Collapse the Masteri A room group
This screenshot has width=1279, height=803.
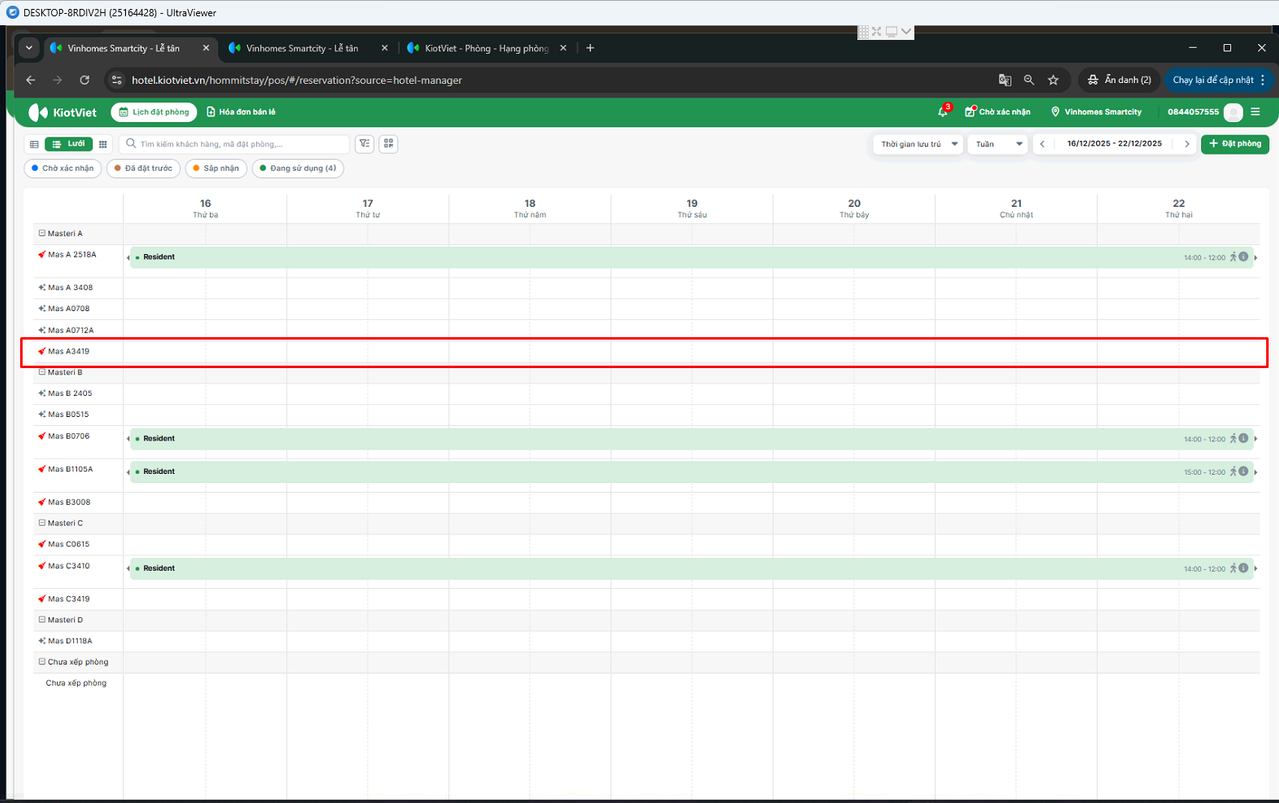click(42, 234)
